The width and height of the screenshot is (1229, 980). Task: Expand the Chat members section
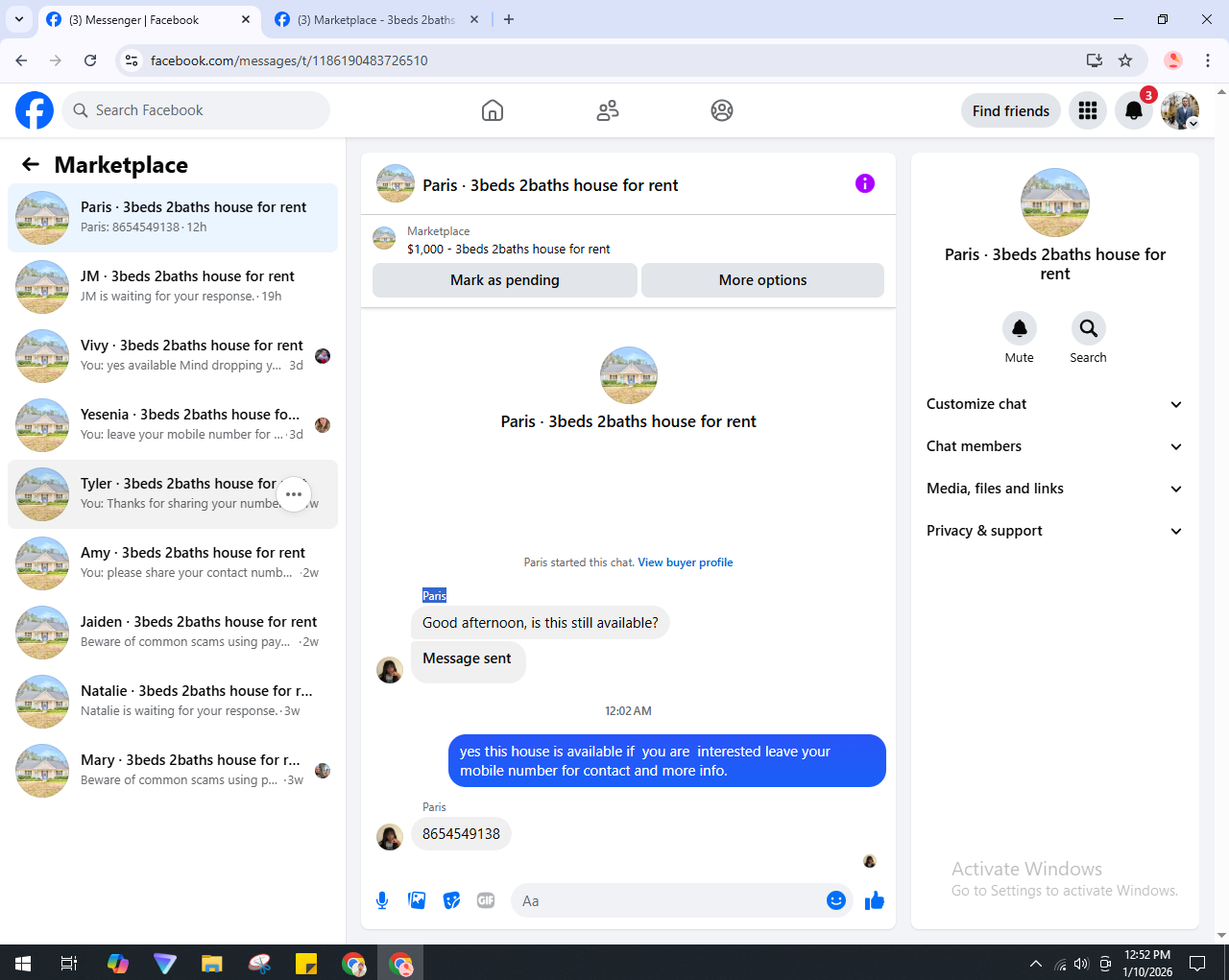(x=1054, y=446)
